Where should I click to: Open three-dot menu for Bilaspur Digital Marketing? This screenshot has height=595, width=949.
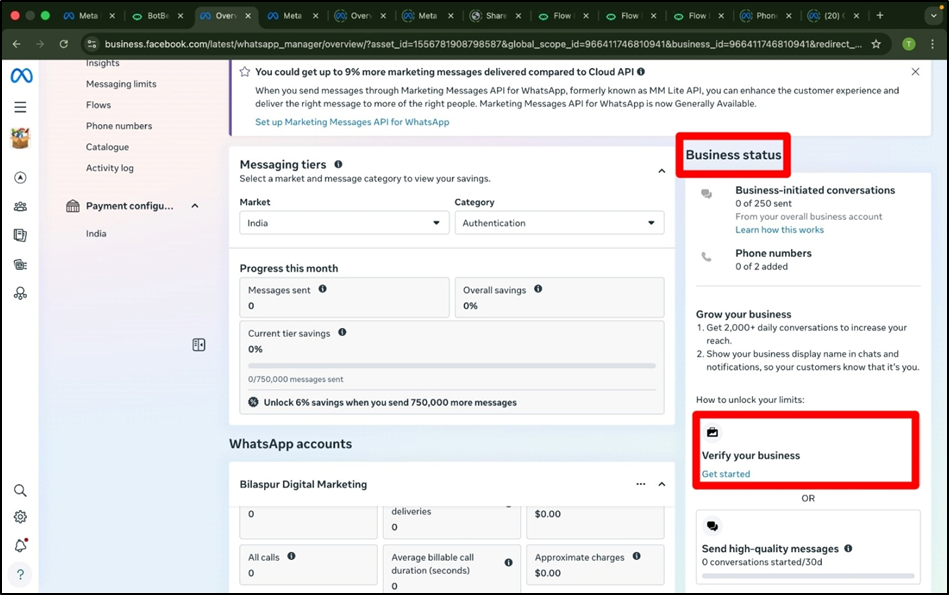click(x=641, y=484)
